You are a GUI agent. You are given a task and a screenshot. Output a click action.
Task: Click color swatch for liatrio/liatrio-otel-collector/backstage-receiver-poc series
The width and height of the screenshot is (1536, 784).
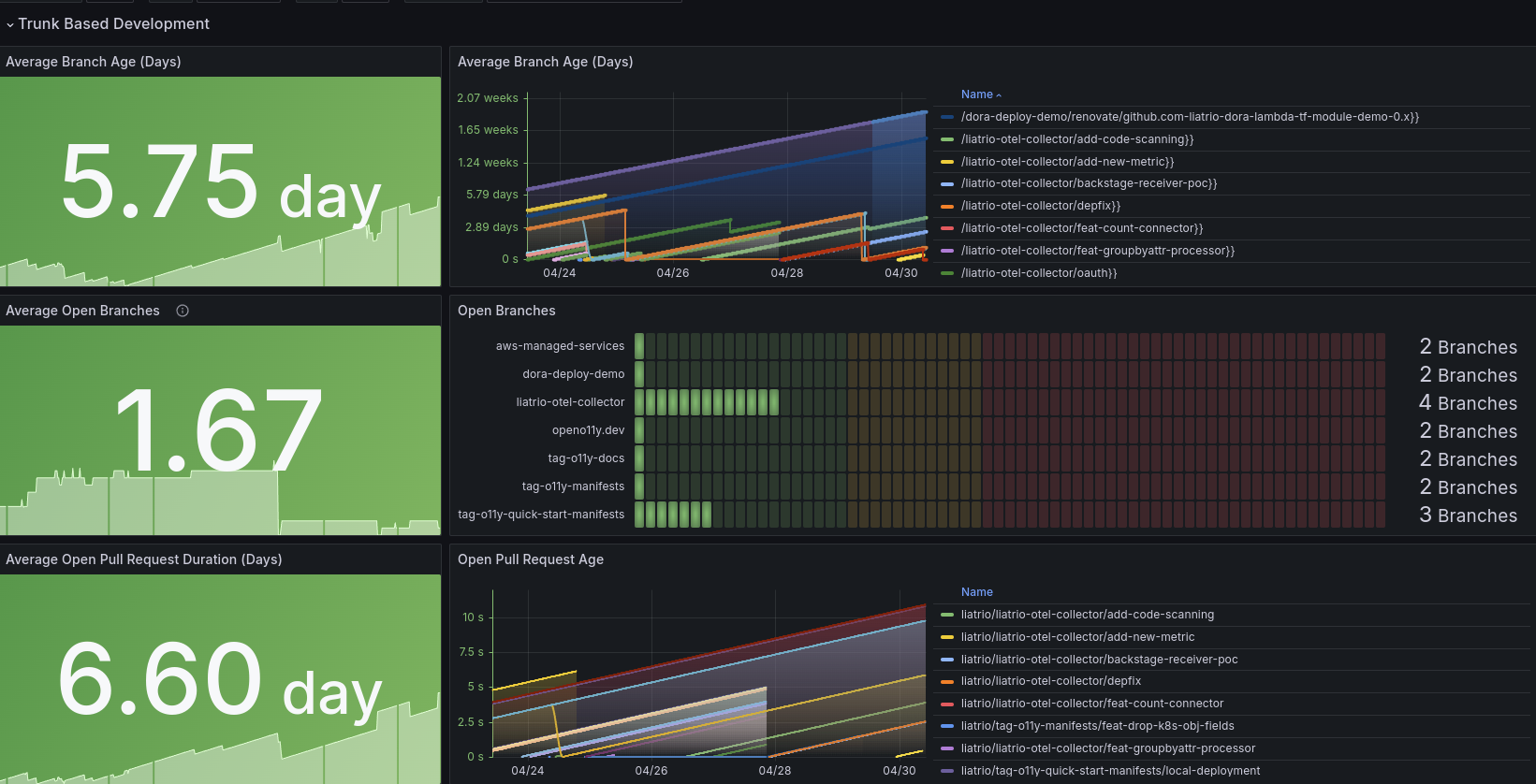[x=947, y=660]
